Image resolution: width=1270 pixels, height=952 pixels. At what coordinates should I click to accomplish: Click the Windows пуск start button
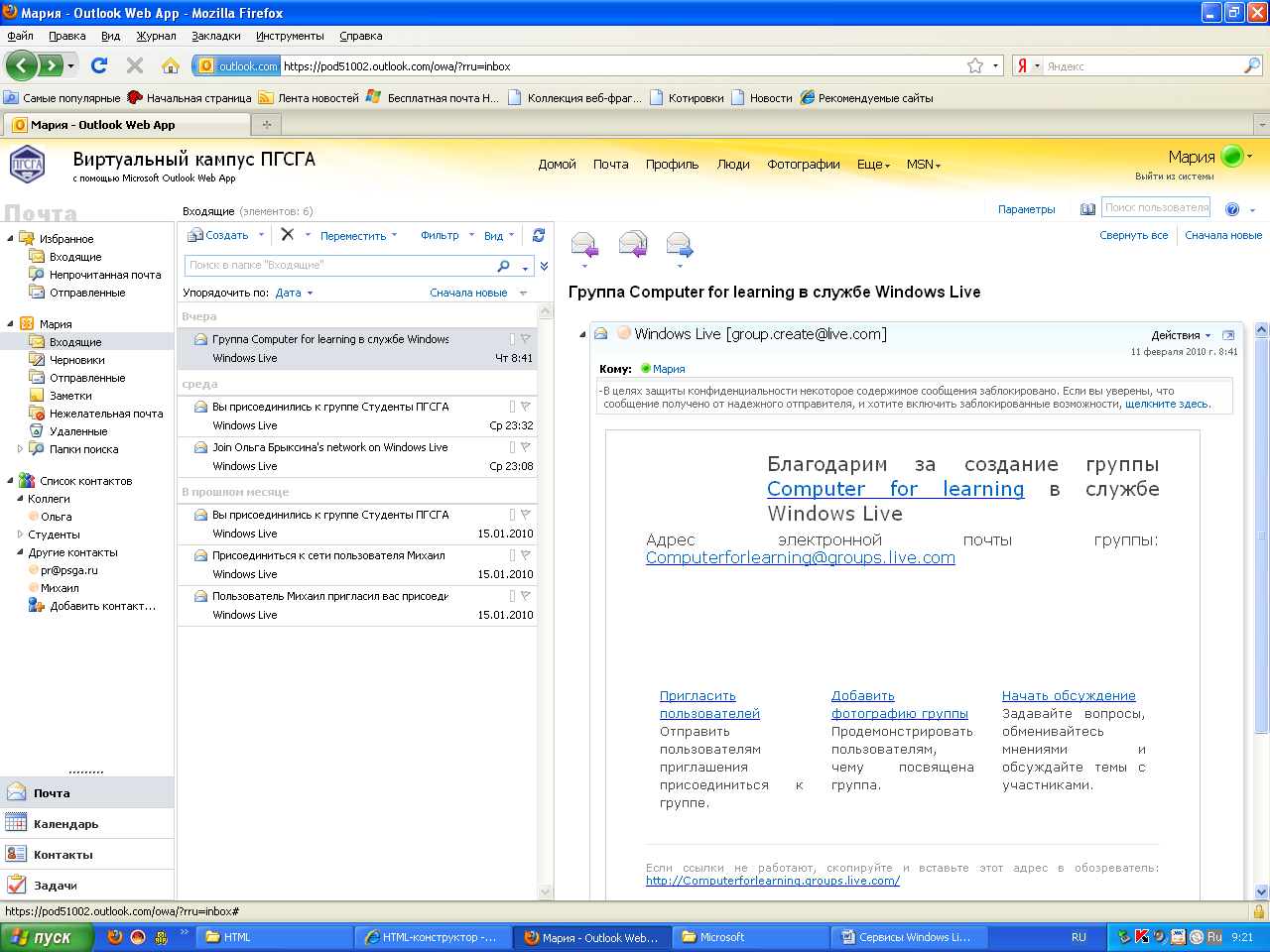(47, 937)
